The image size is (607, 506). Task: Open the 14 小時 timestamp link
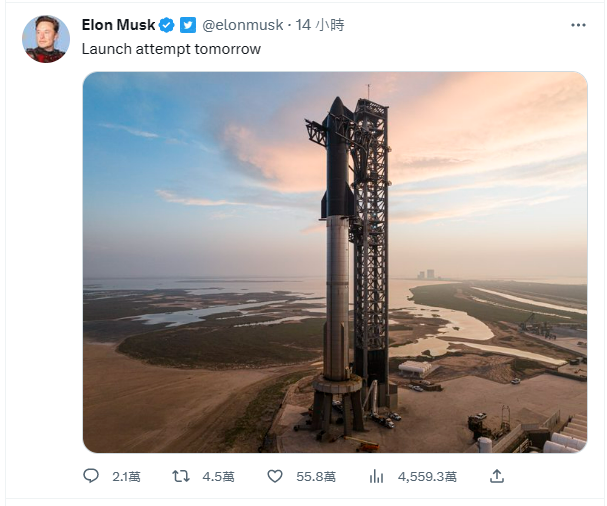click(320, 25)
